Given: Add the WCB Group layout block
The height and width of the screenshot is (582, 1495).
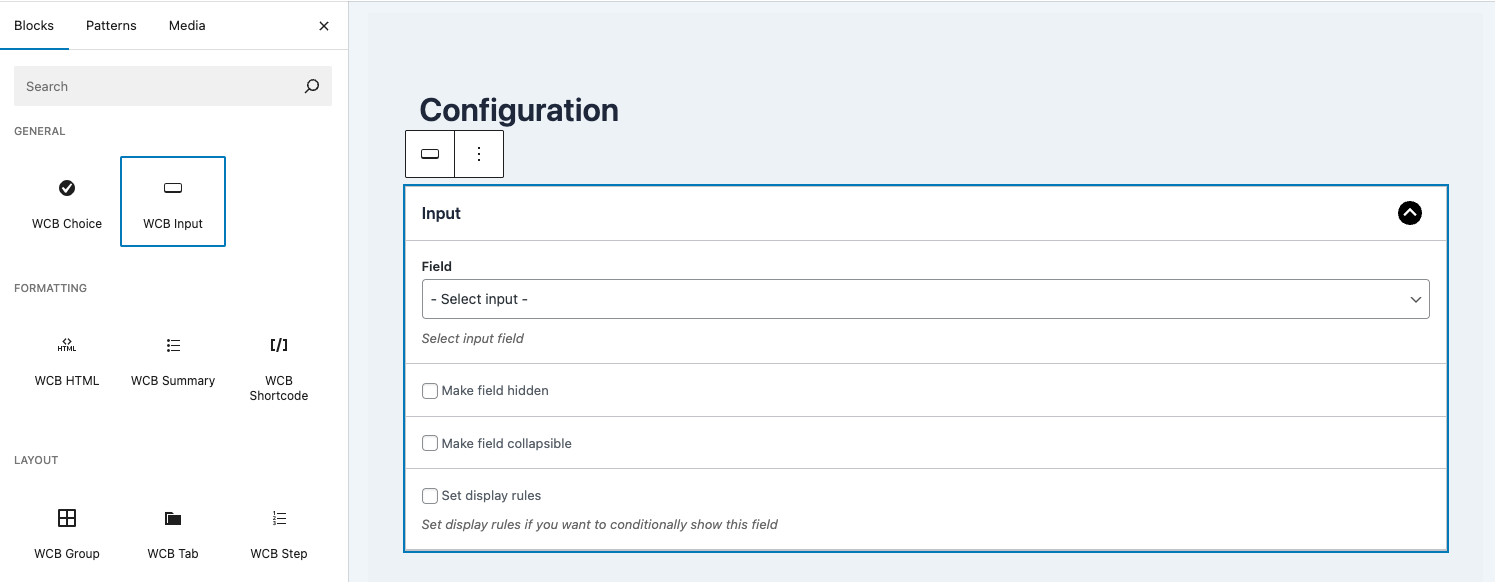Looking at the screenshot, I should 67,532.
